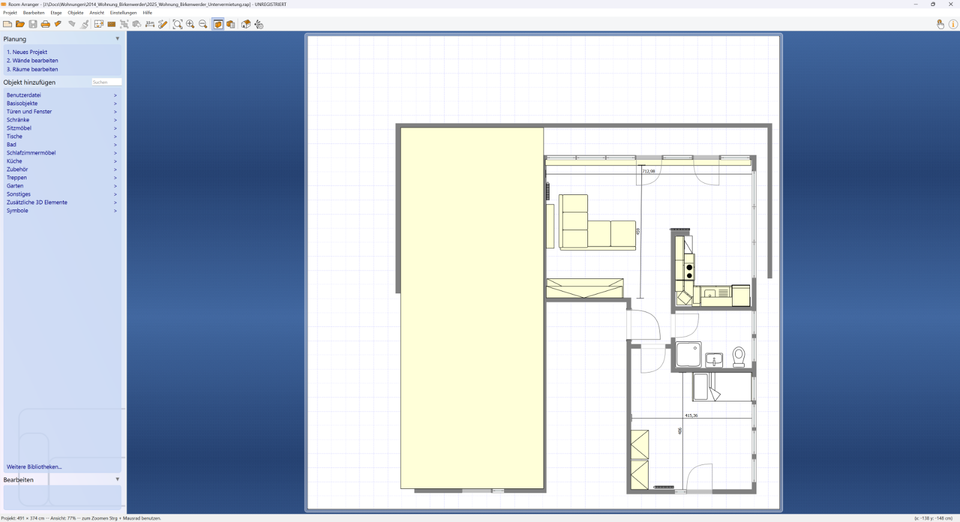
Task: Toggle the highlighted 2D view button
Action: coord(218,24)
